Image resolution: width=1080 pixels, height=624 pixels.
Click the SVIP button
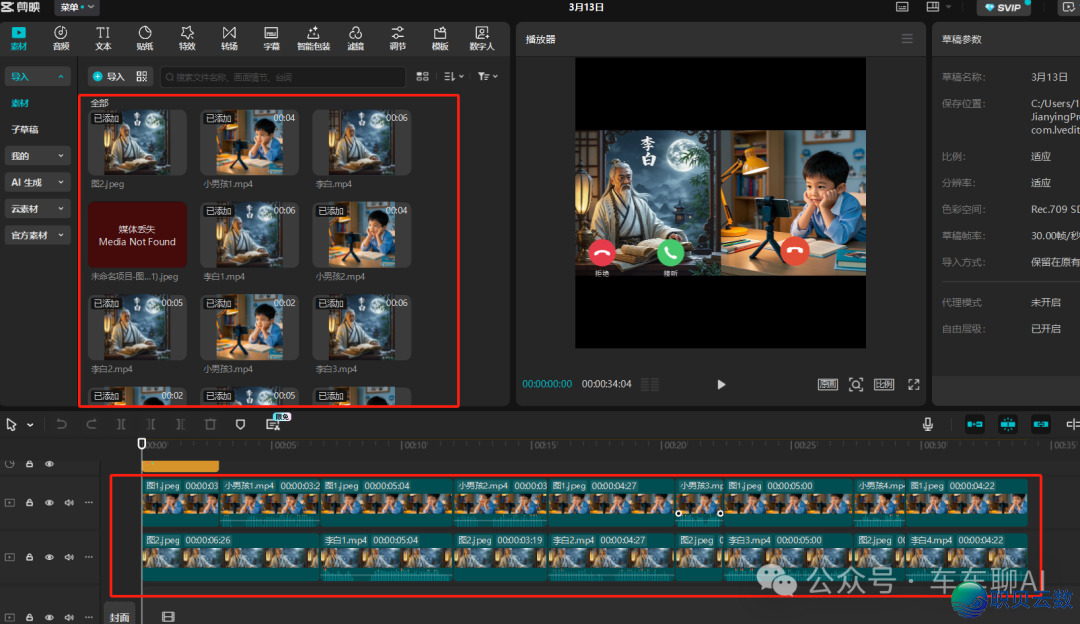click(x=1004, y=7)
